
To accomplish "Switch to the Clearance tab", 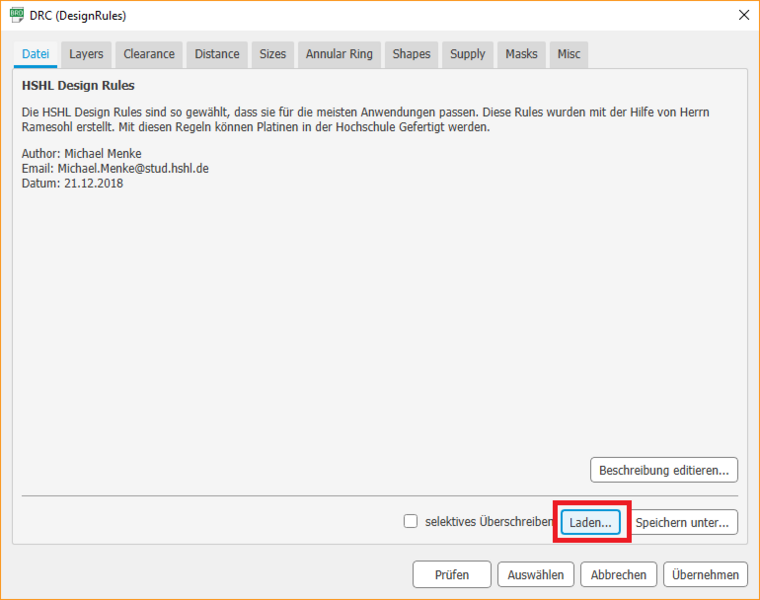I will 149,54.
